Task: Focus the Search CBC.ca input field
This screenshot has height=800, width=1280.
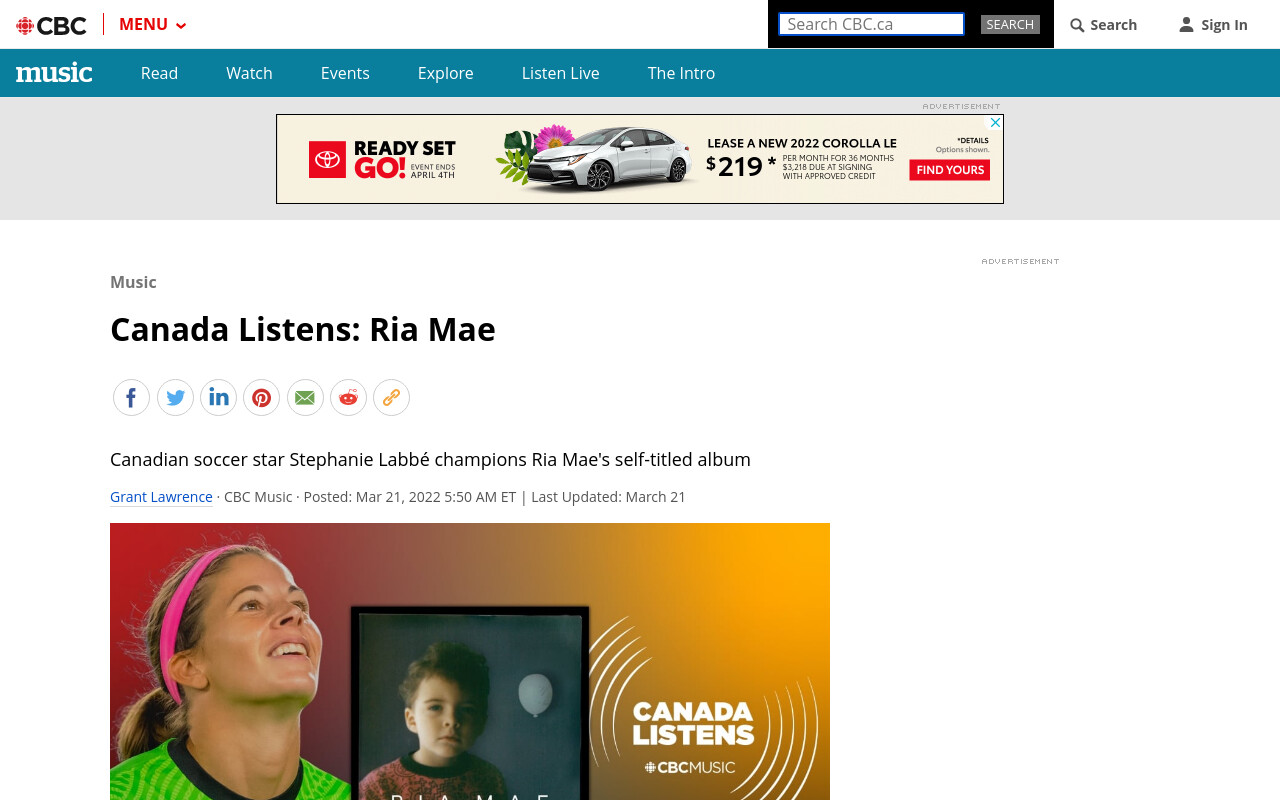Action: click(x=871, y=24)
